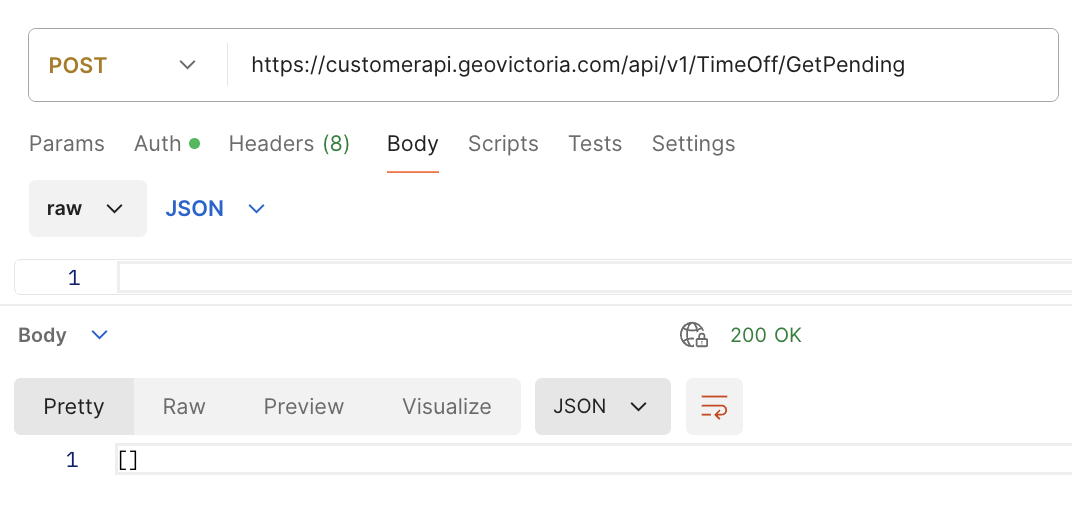Open the POST method dropdown
The height and width of the screenshot is (516, 1072).
coord(122,65)
